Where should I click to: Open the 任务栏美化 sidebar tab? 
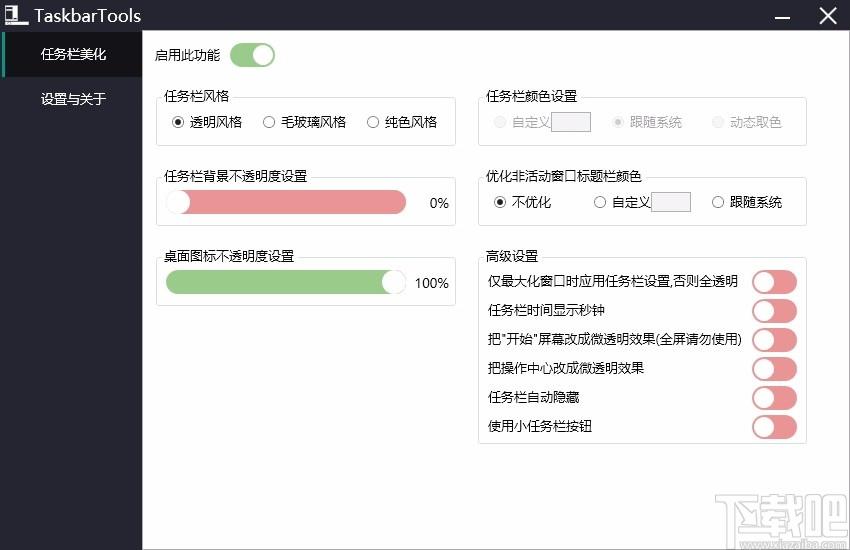point(72,54)
